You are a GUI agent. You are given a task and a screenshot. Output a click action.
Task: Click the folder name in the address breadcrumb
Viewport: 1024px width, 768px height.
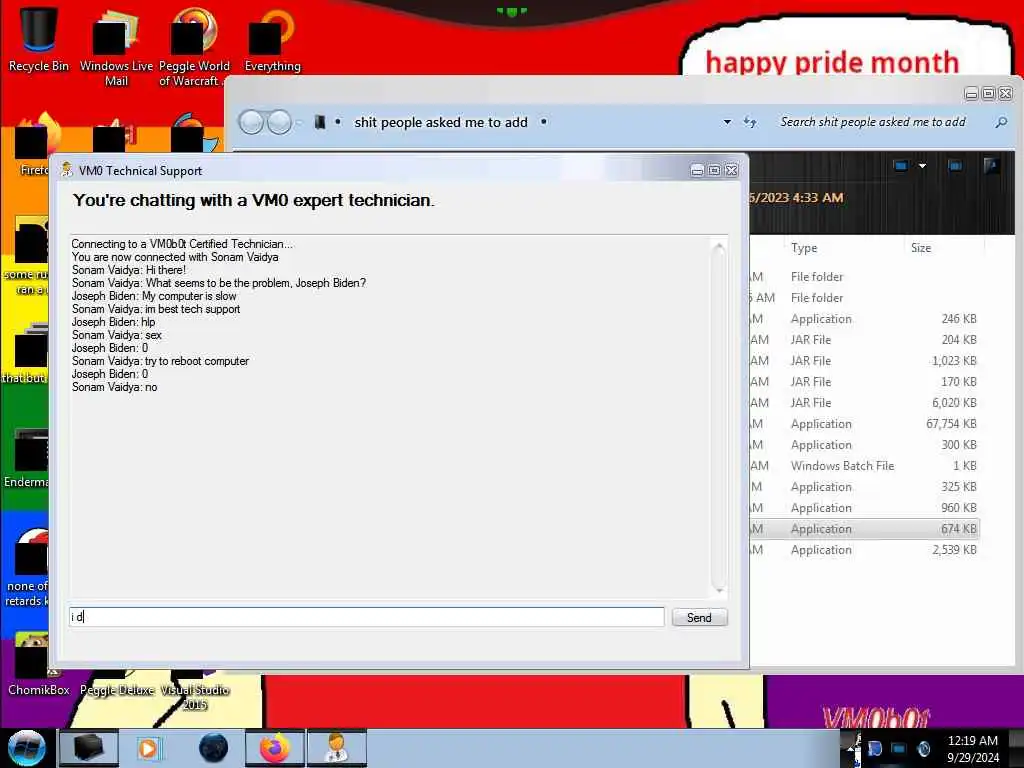441,122
